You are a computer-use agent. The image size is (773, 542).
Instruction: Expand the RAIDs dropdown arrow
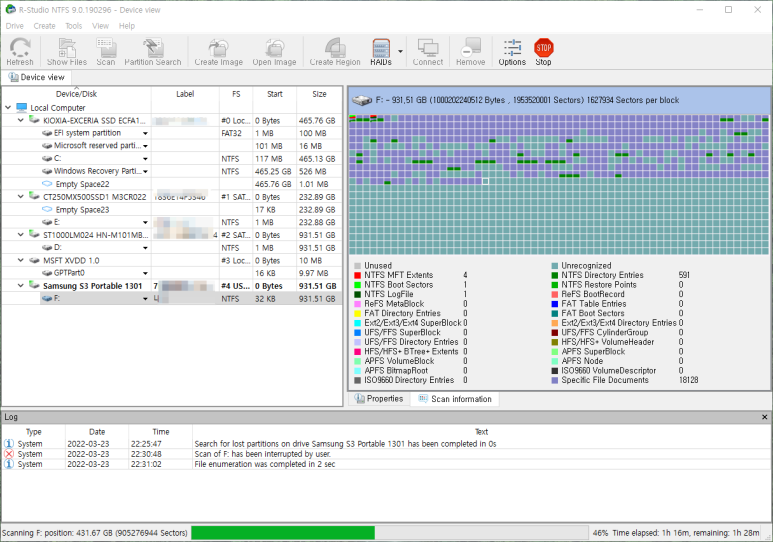pos(400,51)
